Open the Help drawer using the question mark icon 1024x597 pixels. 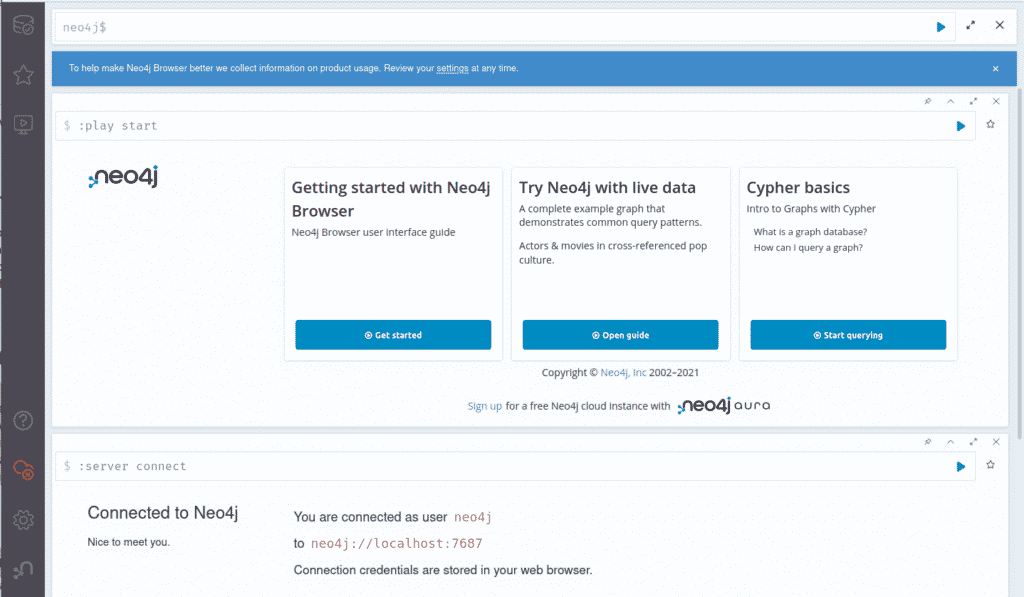point(22,420)
